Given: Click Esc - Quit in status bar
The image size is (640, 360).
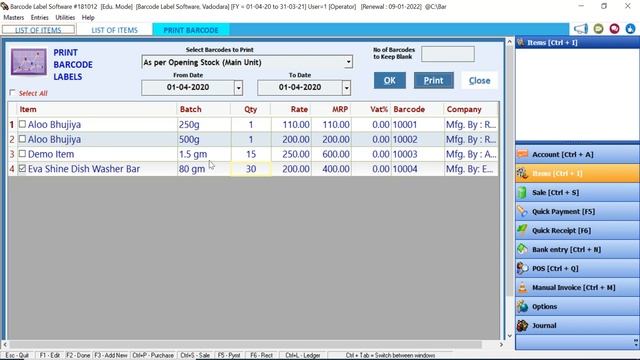Looking at the screenshot, I should point(17,356).
